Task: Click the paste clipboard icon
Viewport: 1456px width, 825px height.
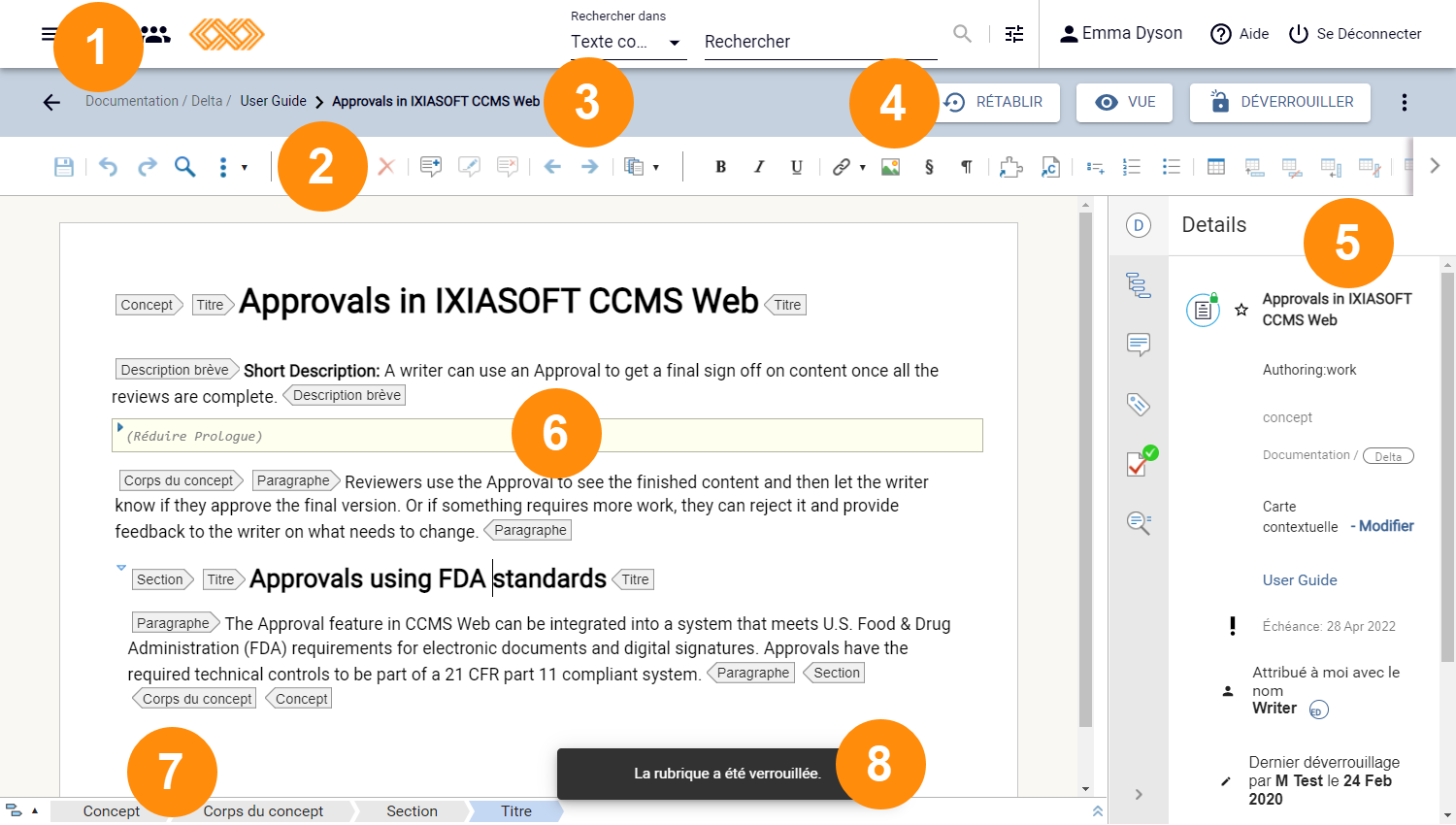Action: 634,167
